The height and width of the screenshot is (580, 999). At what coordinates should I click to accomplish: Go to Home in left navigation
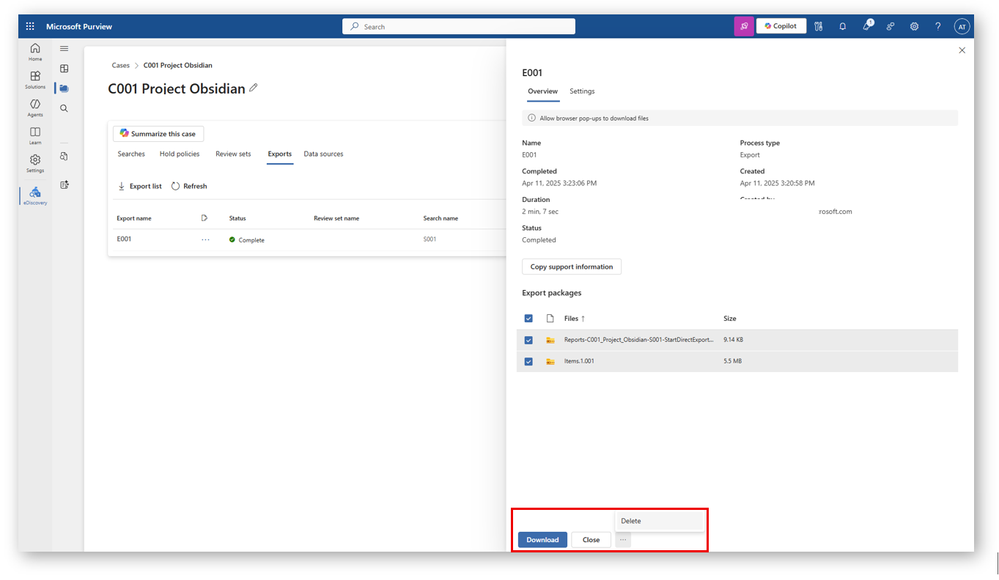(35, 52)
